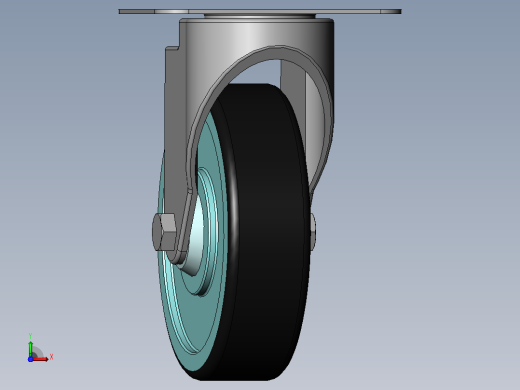Click the red X label near the triad

(x=51, y=357)
